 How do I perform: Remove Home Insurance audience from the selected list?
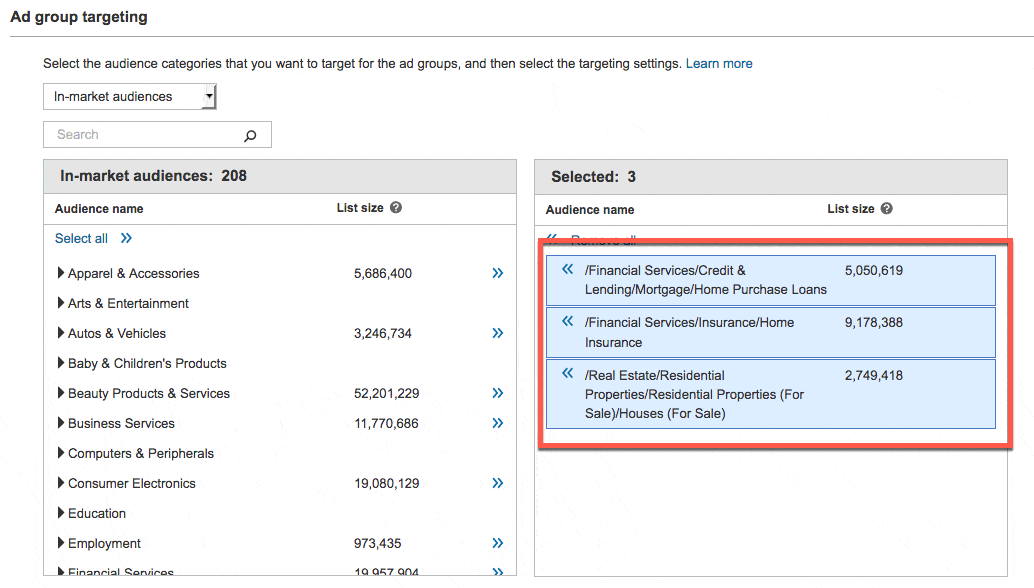click(568, 322)
